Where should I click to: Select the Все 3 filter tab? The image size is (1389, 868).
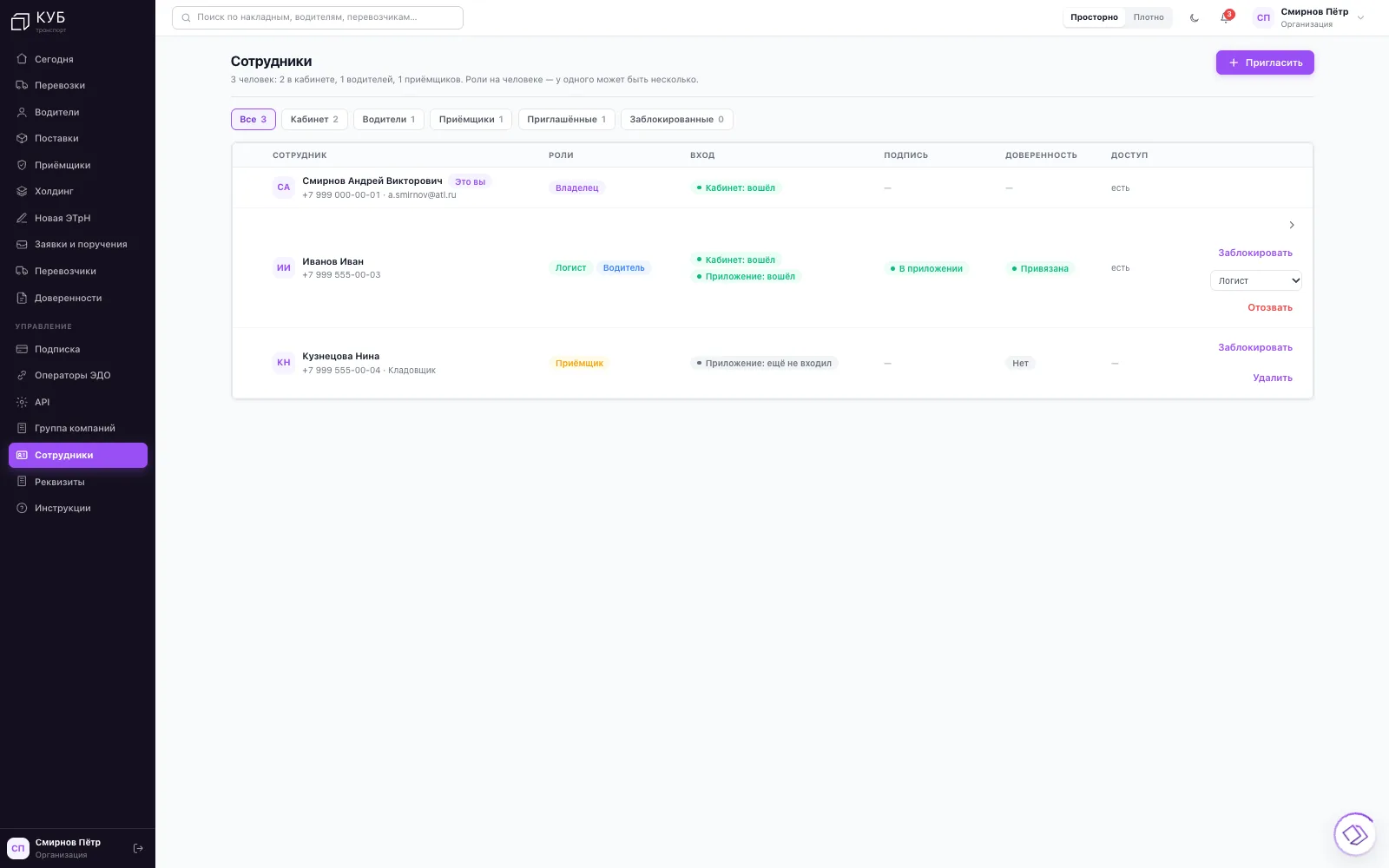[253, 119]
